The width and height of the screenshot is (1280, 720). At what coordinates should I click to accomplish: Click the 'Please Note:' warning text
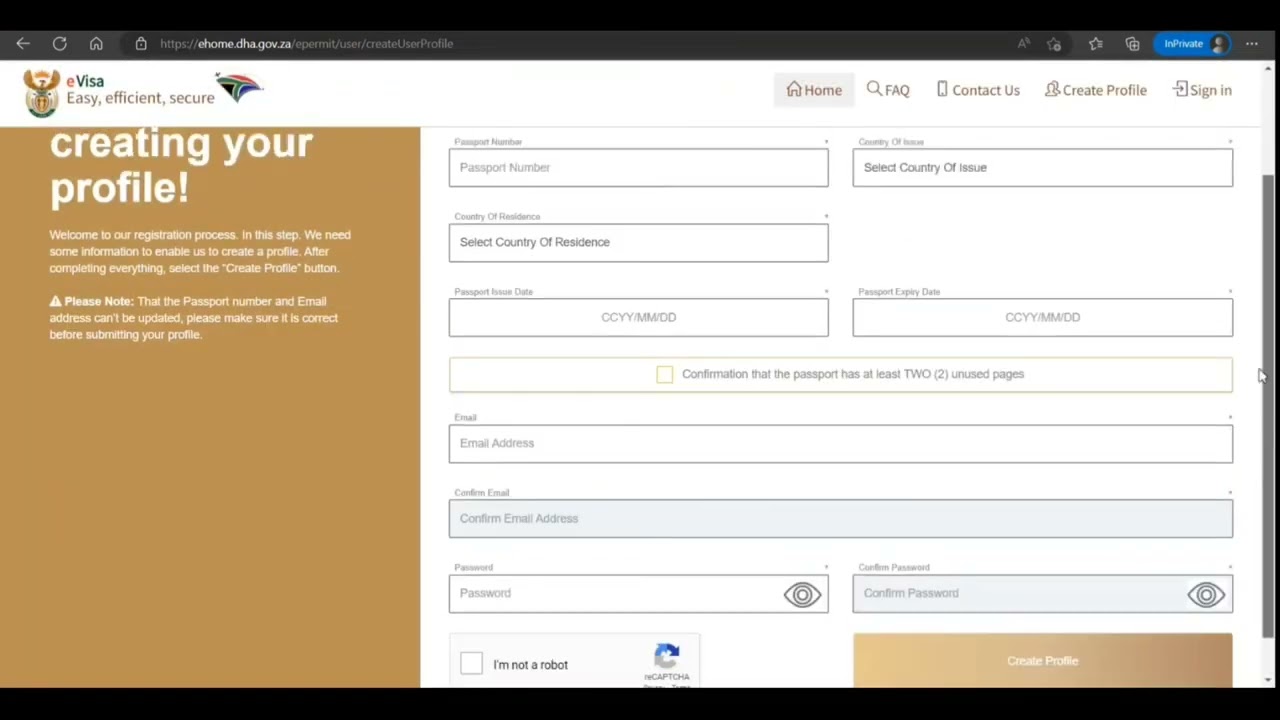[x=98, y=301]
